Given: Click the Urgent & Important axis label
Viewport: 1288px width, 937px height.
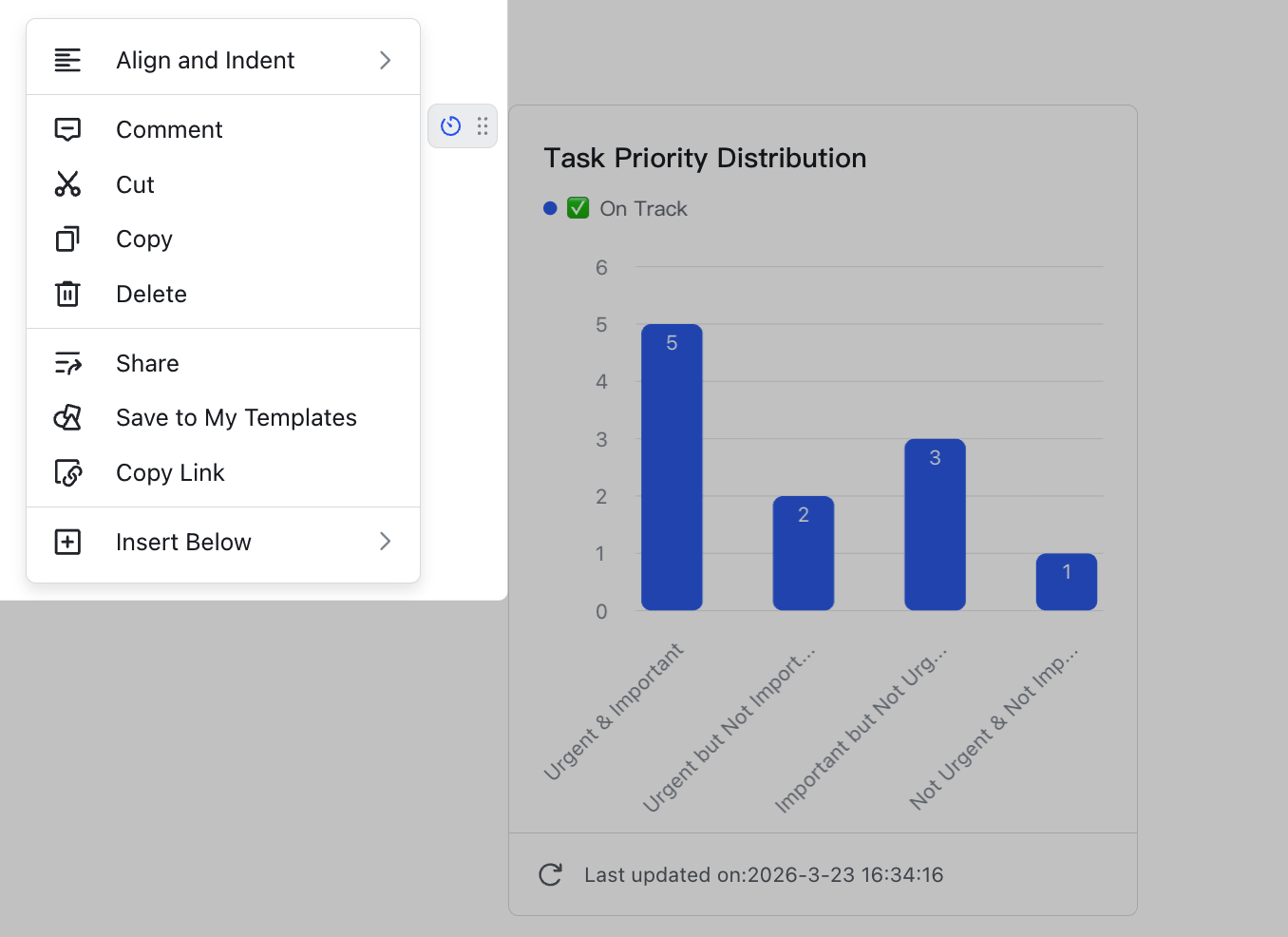Looking at the screenshot, I should pyautogui.click(x=614, y=711).
